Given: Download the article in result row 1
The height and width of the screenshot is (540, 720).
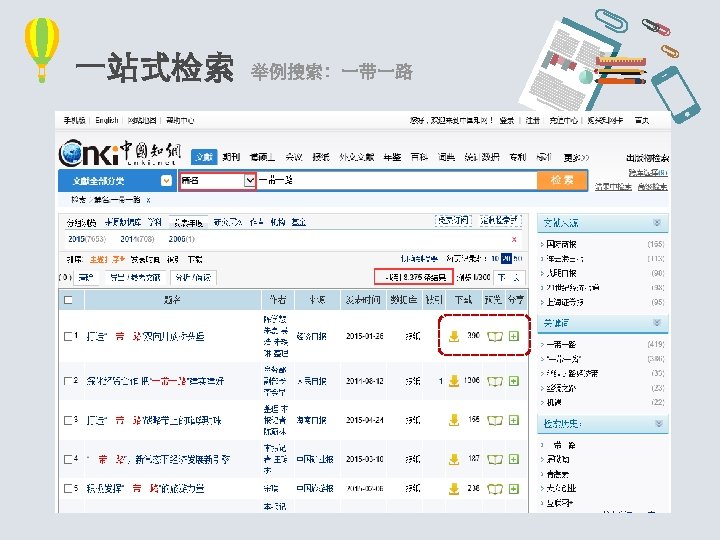Looking at the screenshot, I should pyautogui.click(x=454, y=337).
